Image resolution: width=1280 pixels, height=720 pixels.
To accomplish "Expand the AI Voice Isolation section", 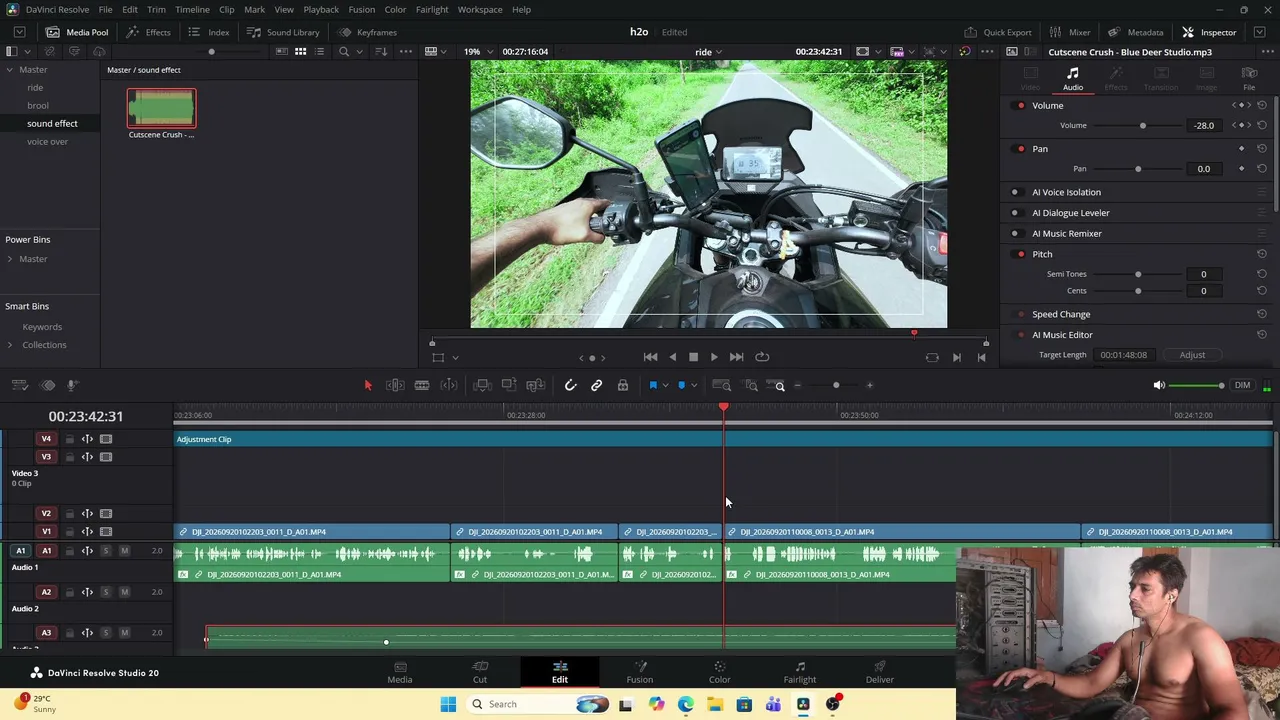I will (1066, 192).
